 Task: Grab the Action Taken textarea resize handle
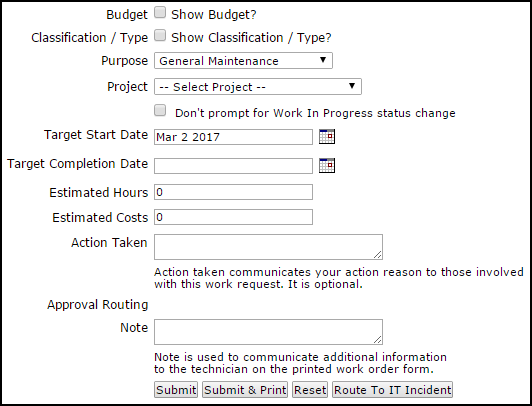(378, 255)
